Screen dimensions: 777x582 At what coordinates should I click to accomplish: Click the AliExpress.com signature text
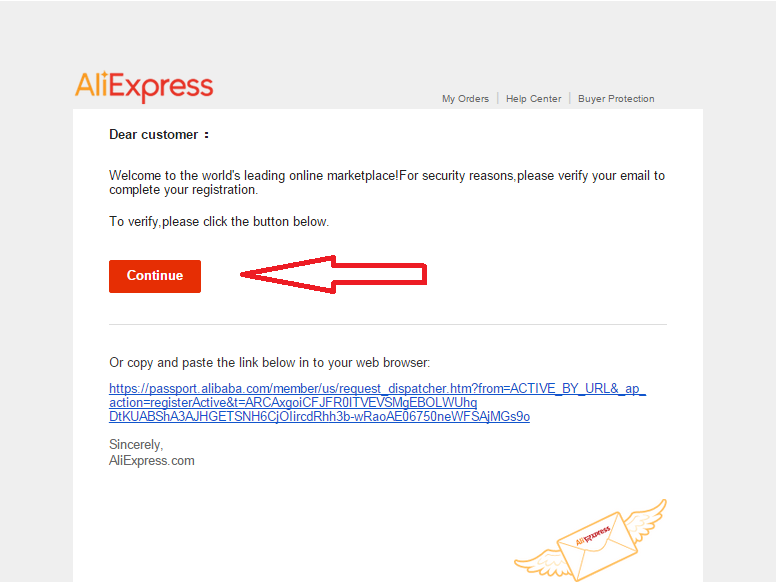[x=152, y=461]
